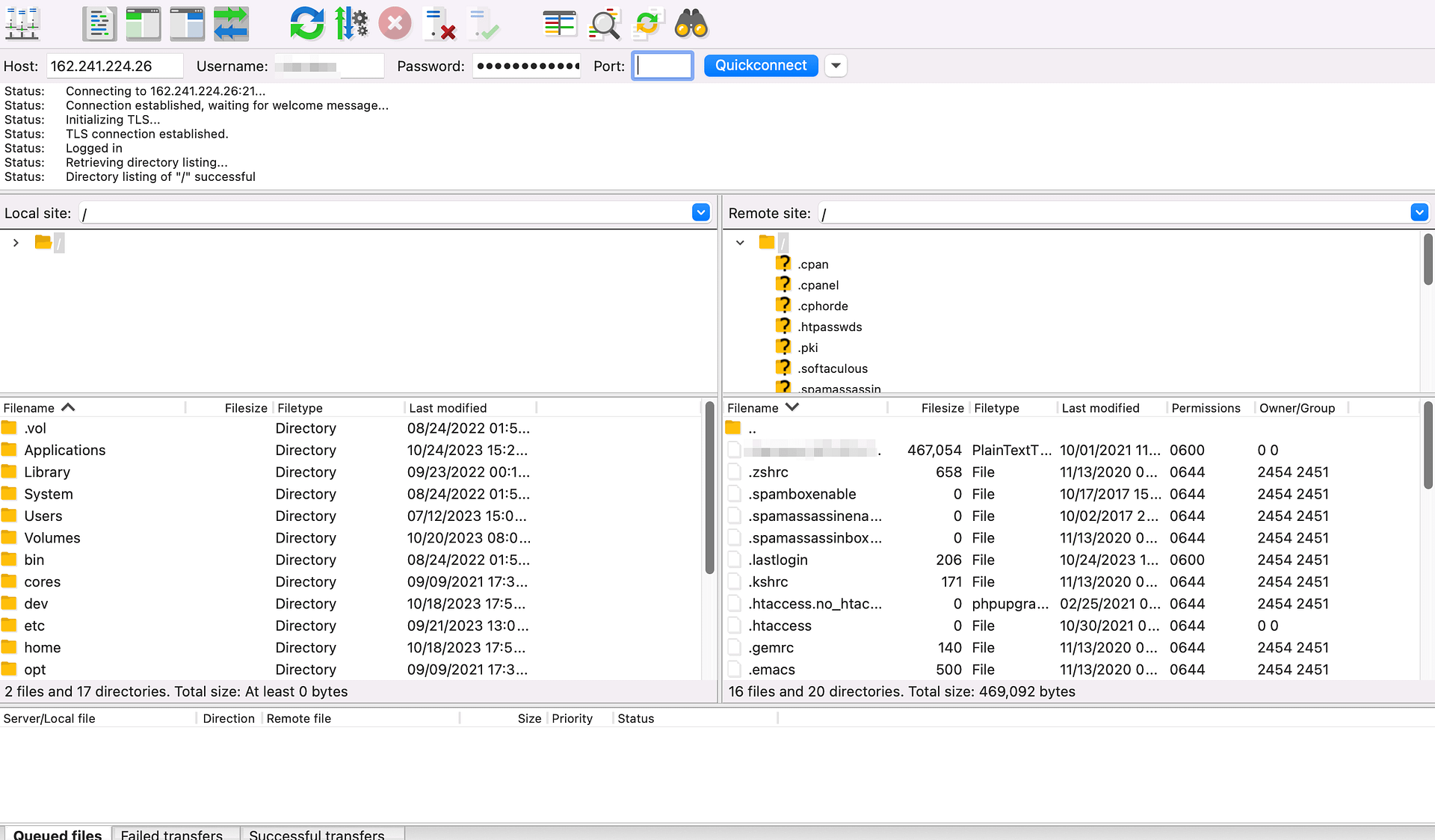Open Quickconnect history dropdown arrow
Image resolution: width=1435 pixels, height=840 pixels.
[836, 66]
